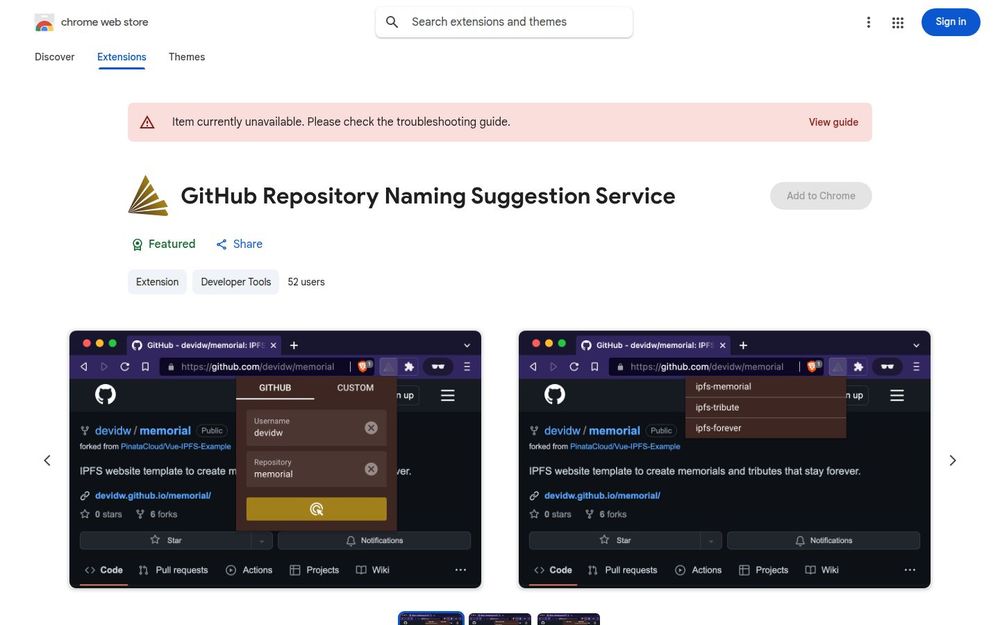Click bookmark icon in second screenshot browser
This screenshot has width=1000, height=625.
(x=594, y=367)
